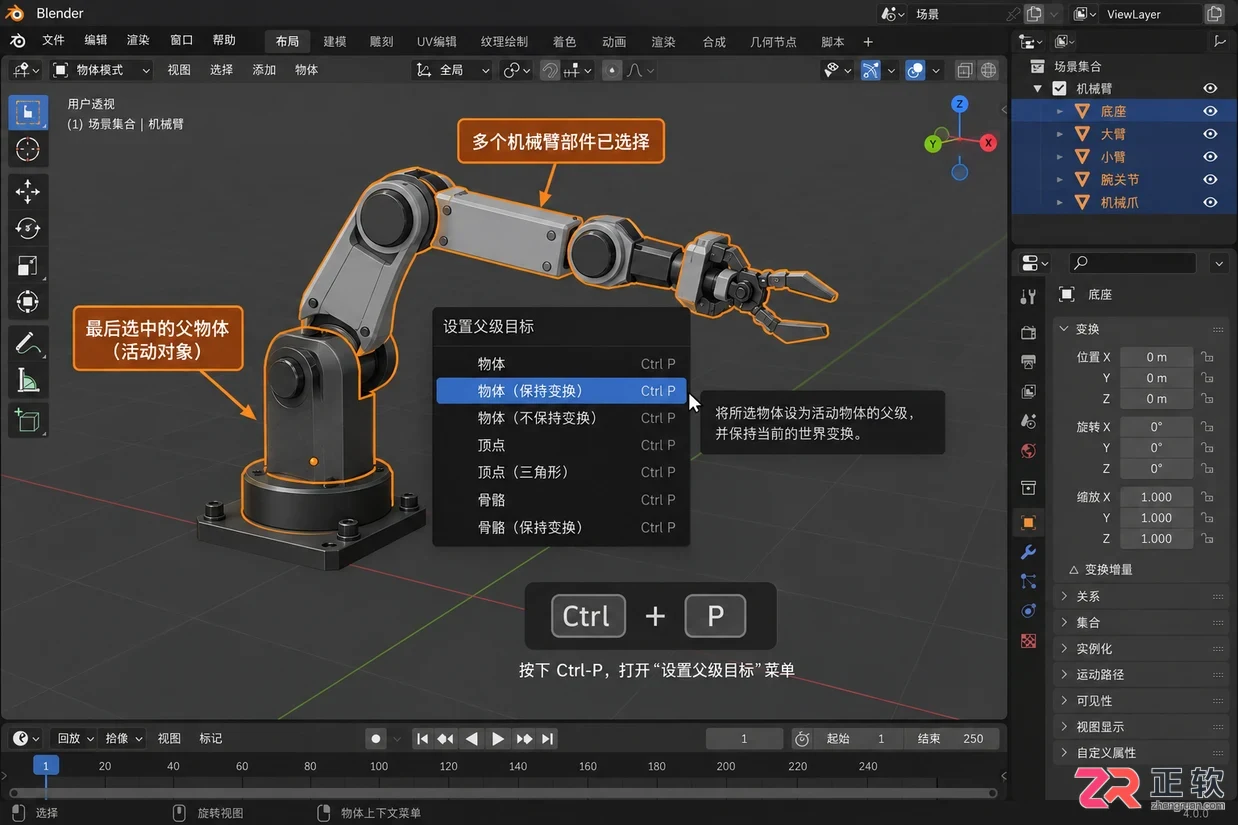Open the View Layer properties tab
Screen dimensions: 1238x825
point(1028,392)
